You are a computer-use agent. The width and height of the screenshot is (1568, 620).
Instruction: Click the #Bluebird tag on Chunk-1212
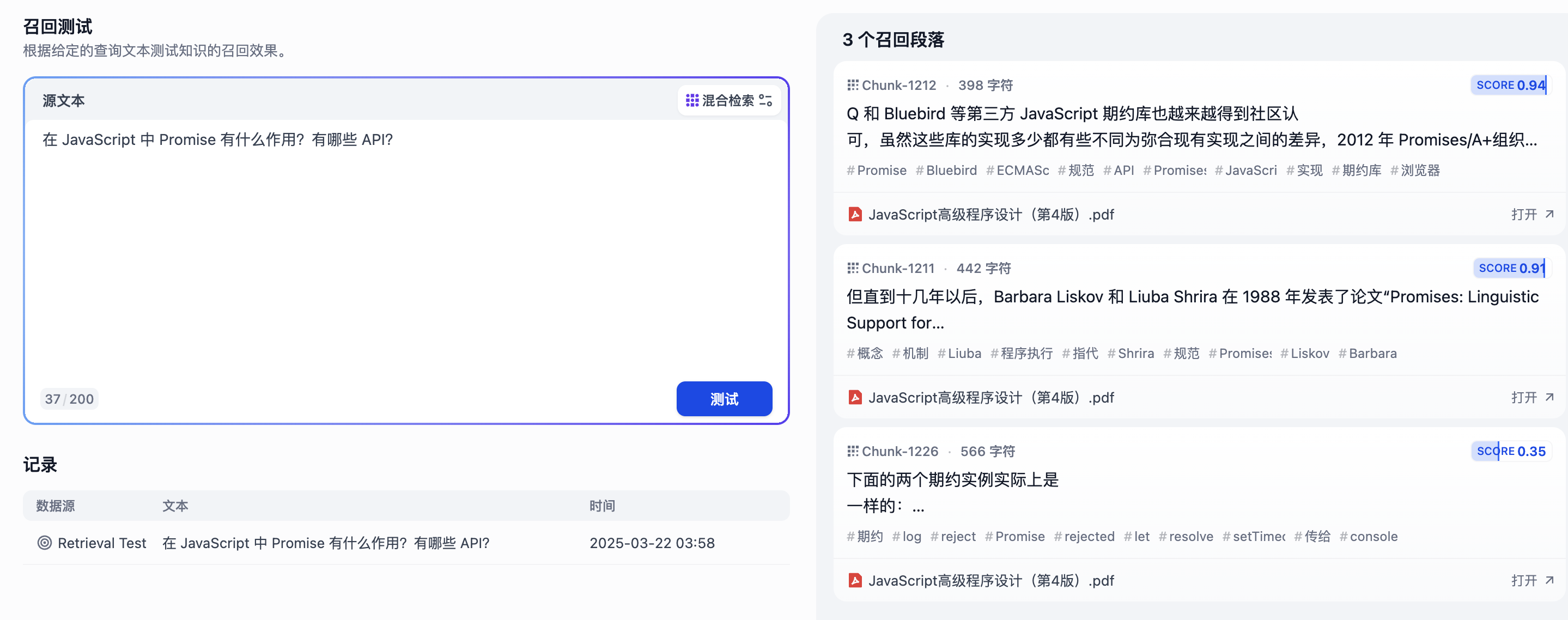point(946,171)
